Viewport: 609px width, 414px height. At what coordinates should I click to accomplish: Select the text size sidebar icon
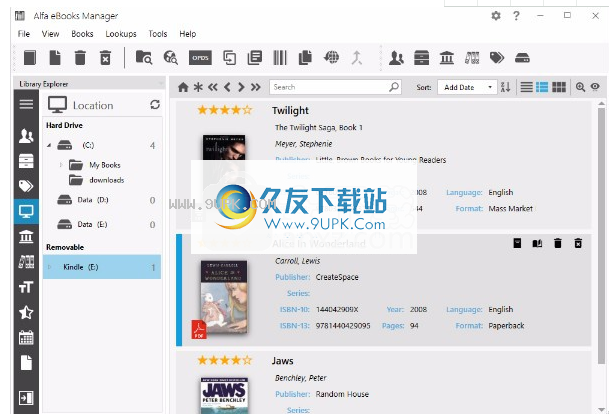point(26,287)
